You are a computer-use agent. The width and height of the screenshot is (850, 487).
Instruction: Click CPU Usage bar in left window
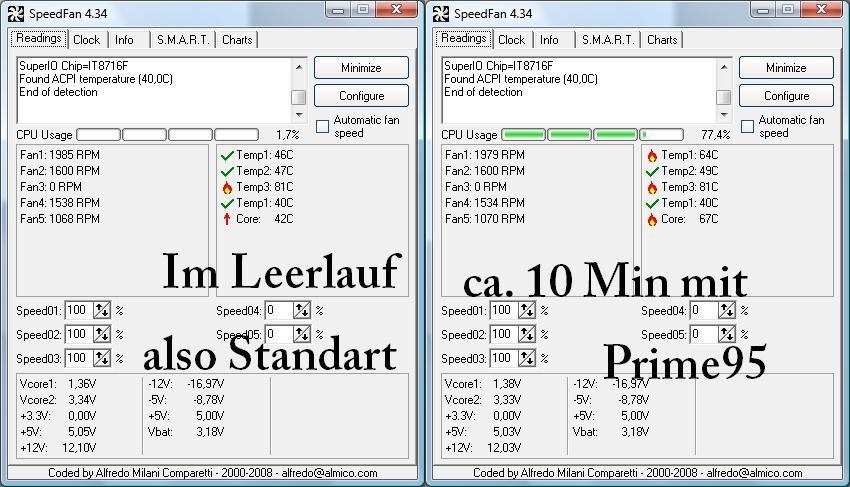(x=168, y=134)
